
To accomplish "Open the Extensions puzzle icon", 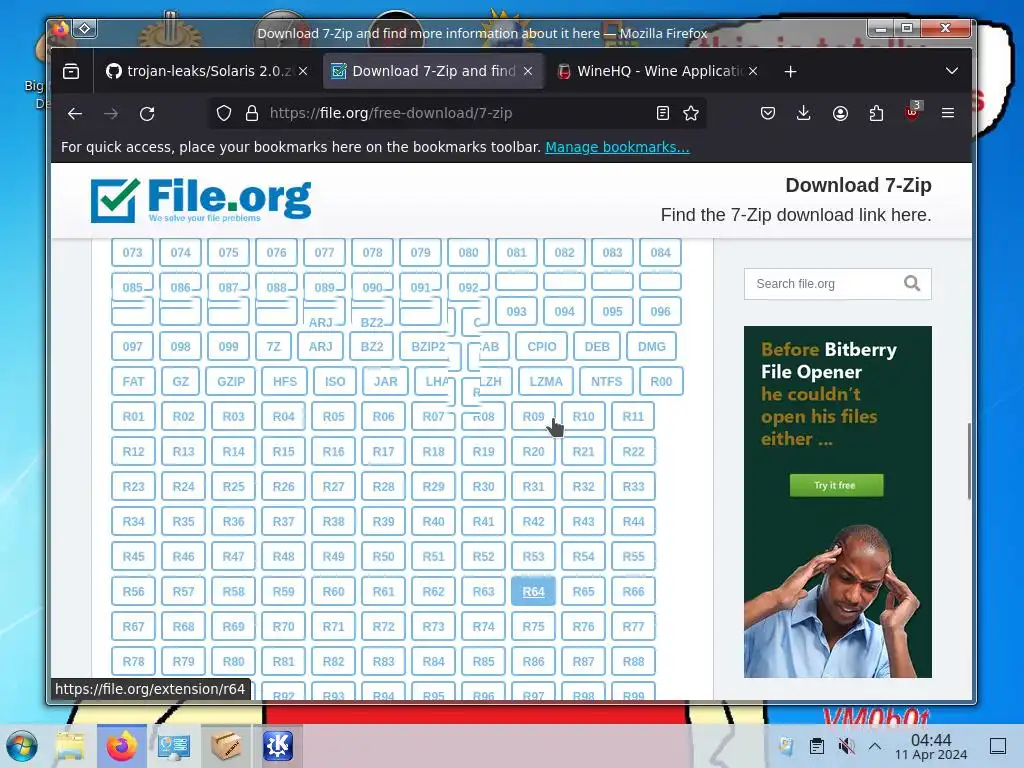I will (876, 114).
